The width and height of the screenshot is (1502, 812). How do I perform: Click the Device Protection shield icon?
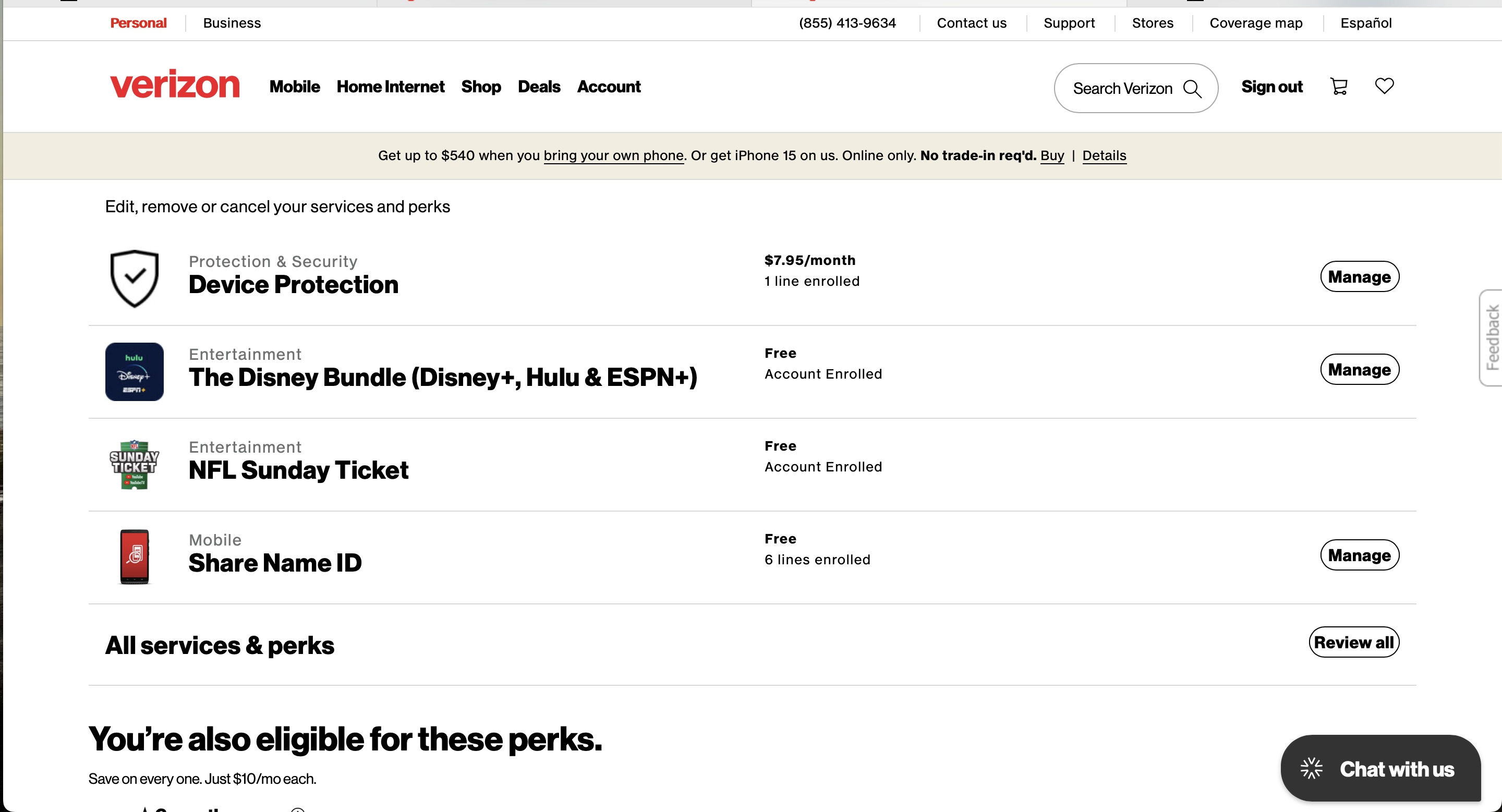tap(134, 278)
